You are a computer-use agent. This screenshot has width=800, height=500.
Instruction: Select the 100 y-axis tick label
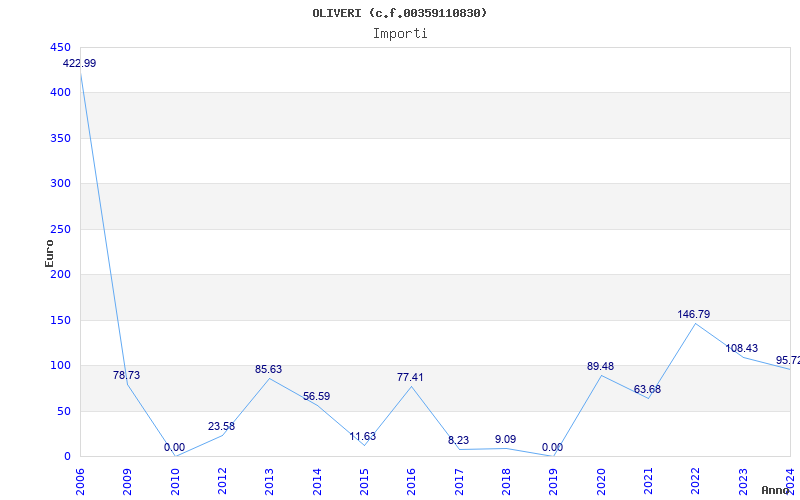click(60, 365)
